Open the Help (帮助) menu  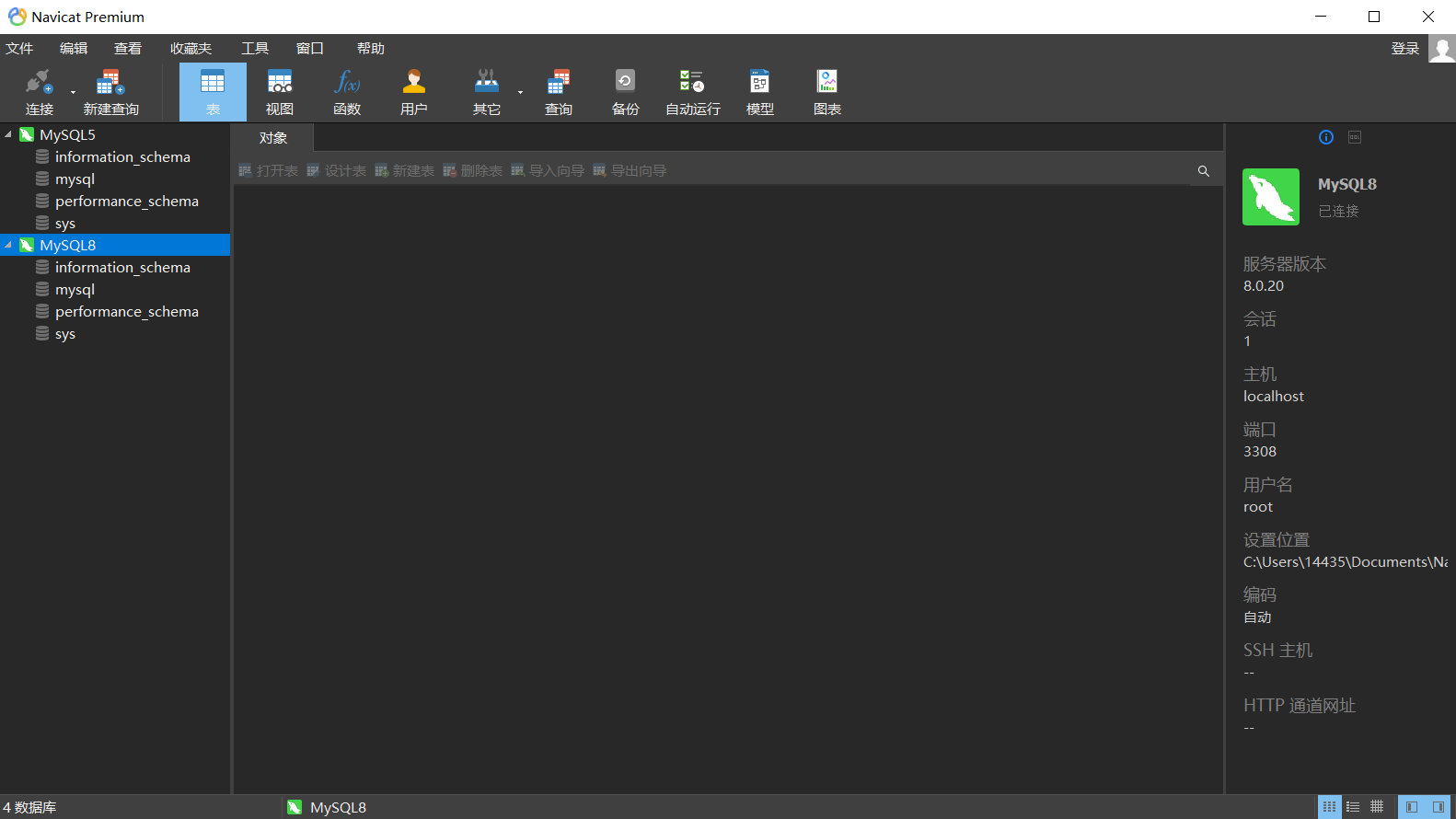click(x=371, y=49)
